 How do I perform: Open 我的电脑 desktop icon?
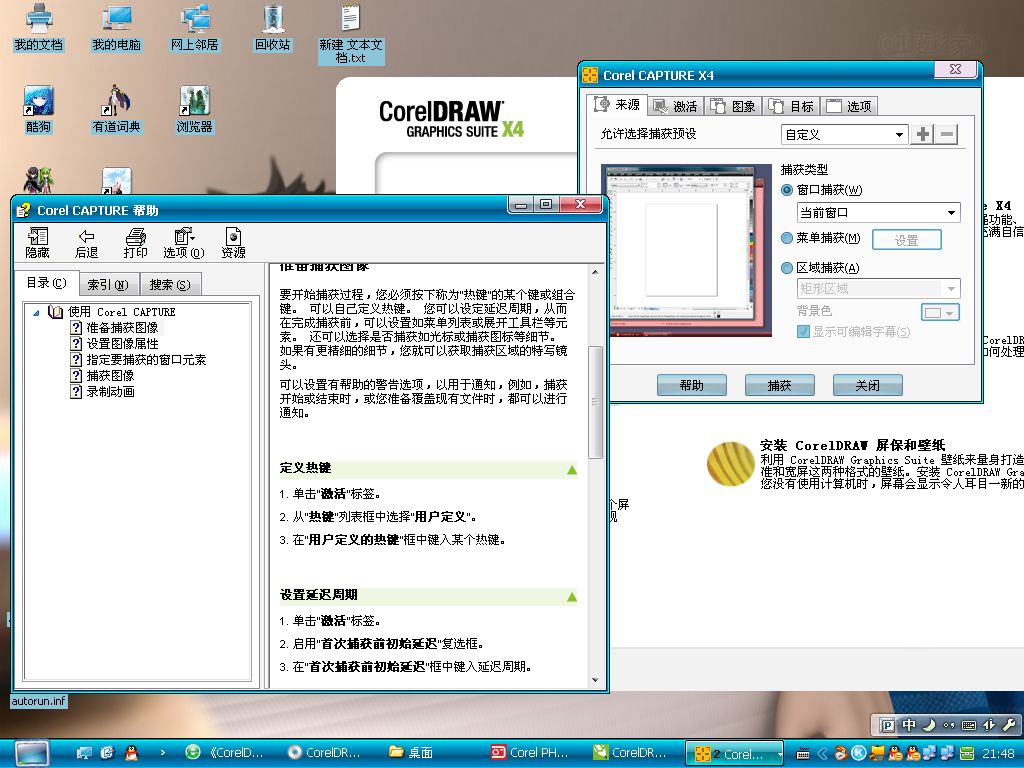pyautogui.click(x=116, y=27)
